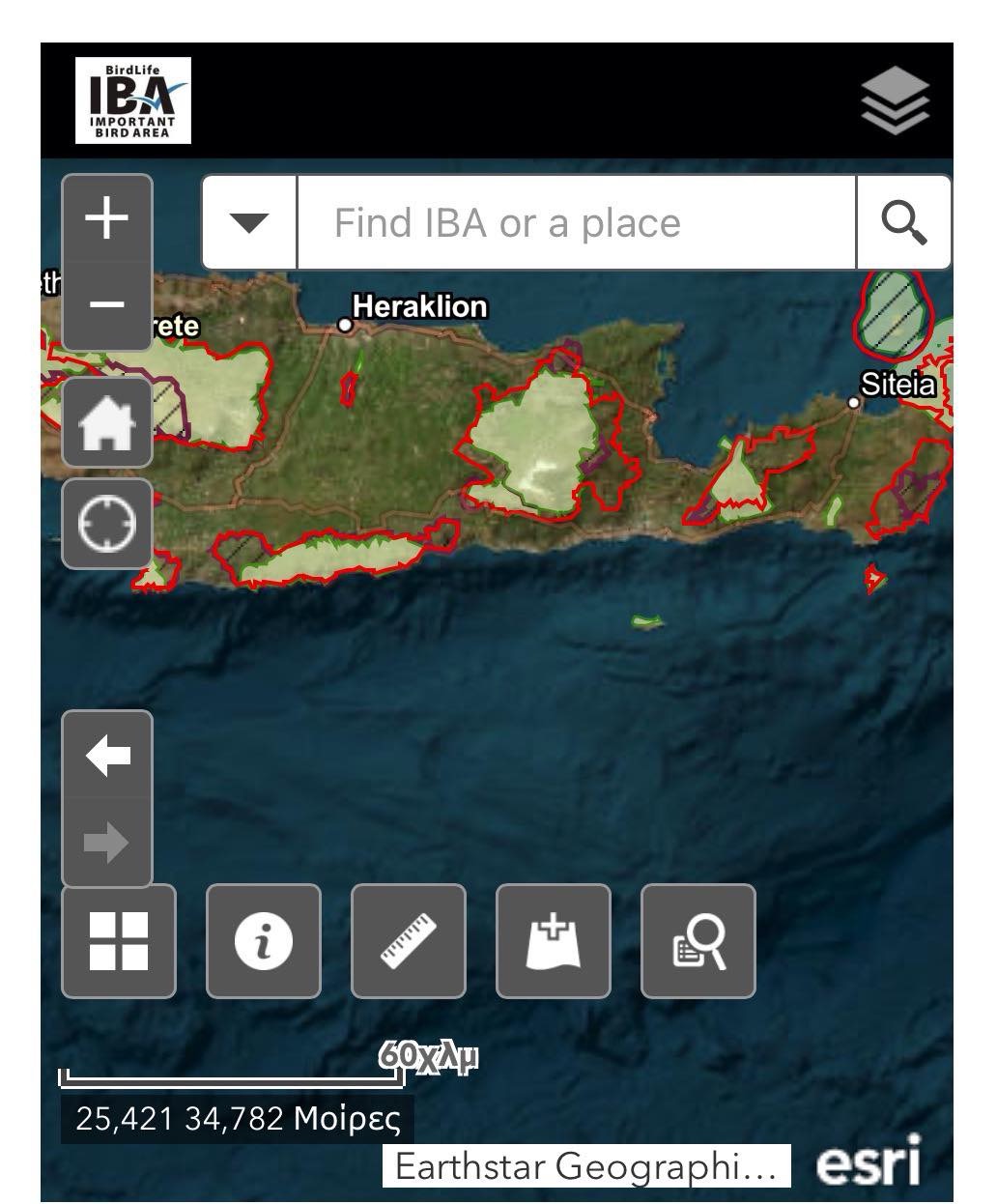Go to previous map extent arrow
Screen dimensions: 997x1204
tap(107, 755)
